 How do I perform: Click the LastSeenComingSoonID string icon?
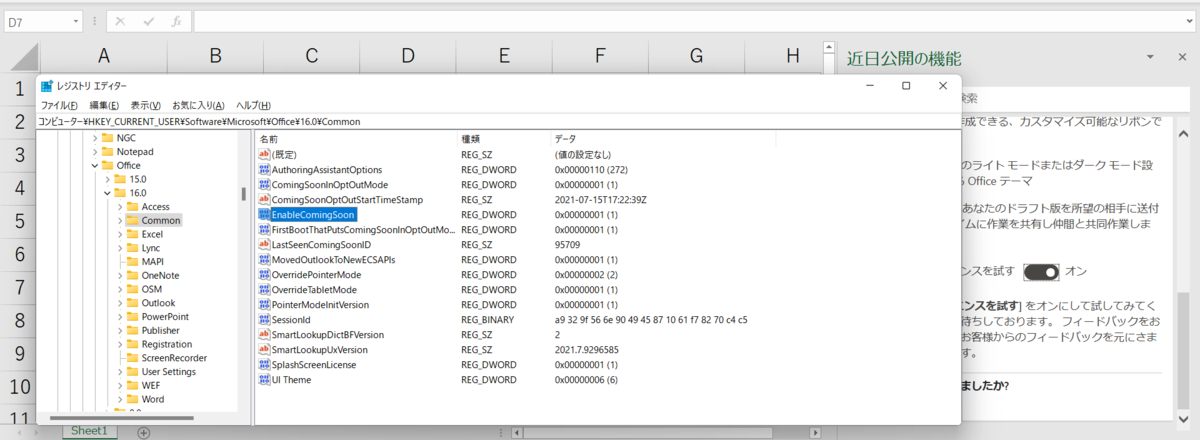tap(264, 245)
